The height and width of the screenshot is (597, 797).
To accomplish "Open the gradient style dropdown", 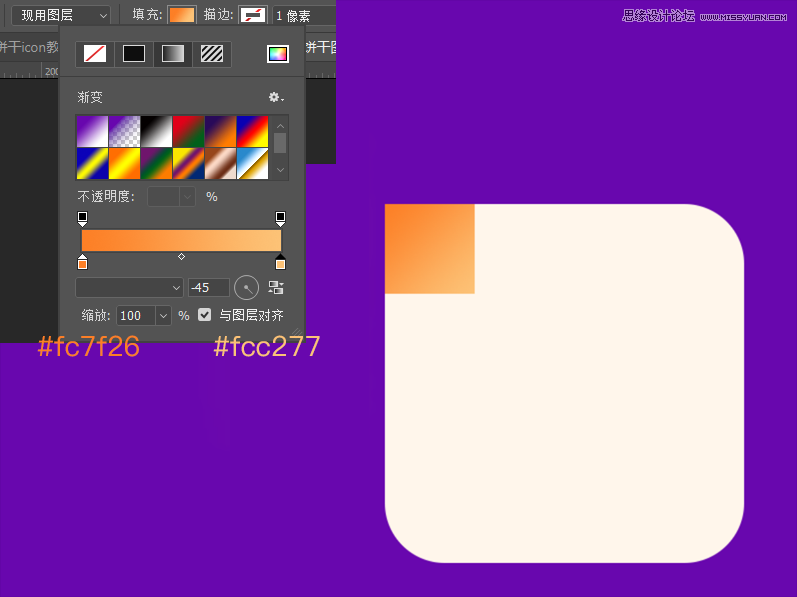I will click(x=129, y=288).
